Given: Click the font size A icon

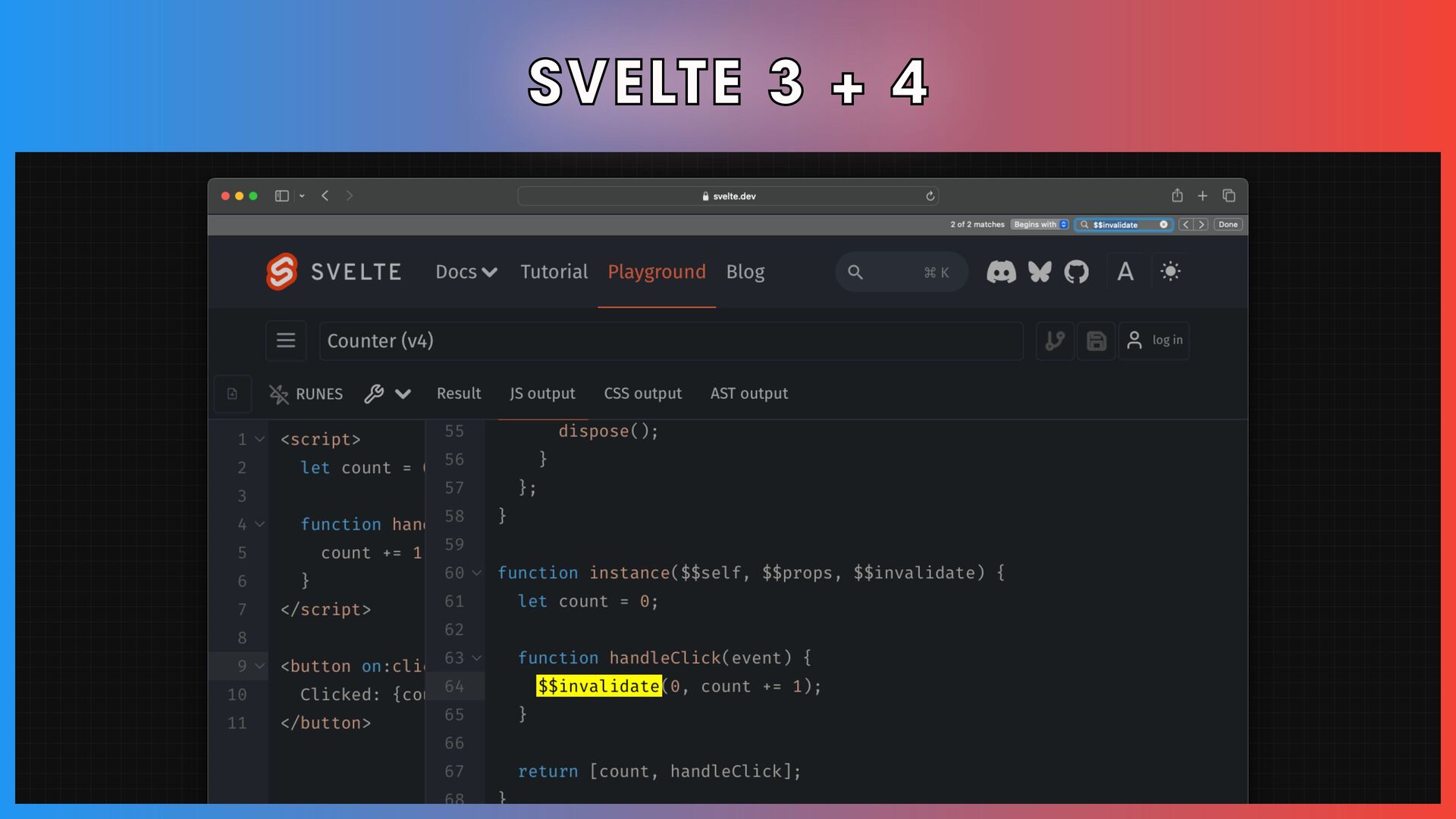Looking at the screenshot, I should click(x=1125, y=272).
